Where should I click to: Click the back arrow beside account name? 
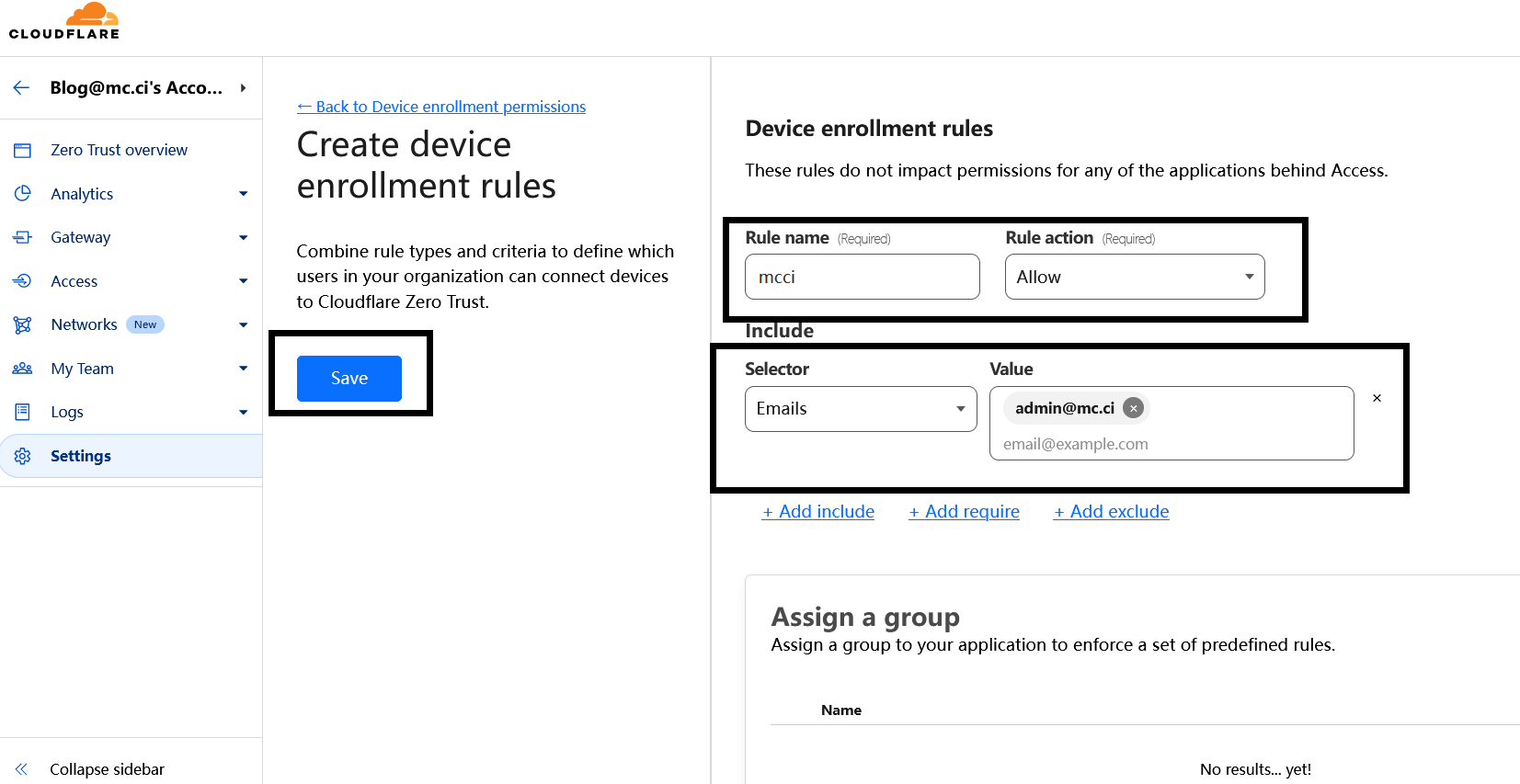pyautogui.click(x=22, y=87)
